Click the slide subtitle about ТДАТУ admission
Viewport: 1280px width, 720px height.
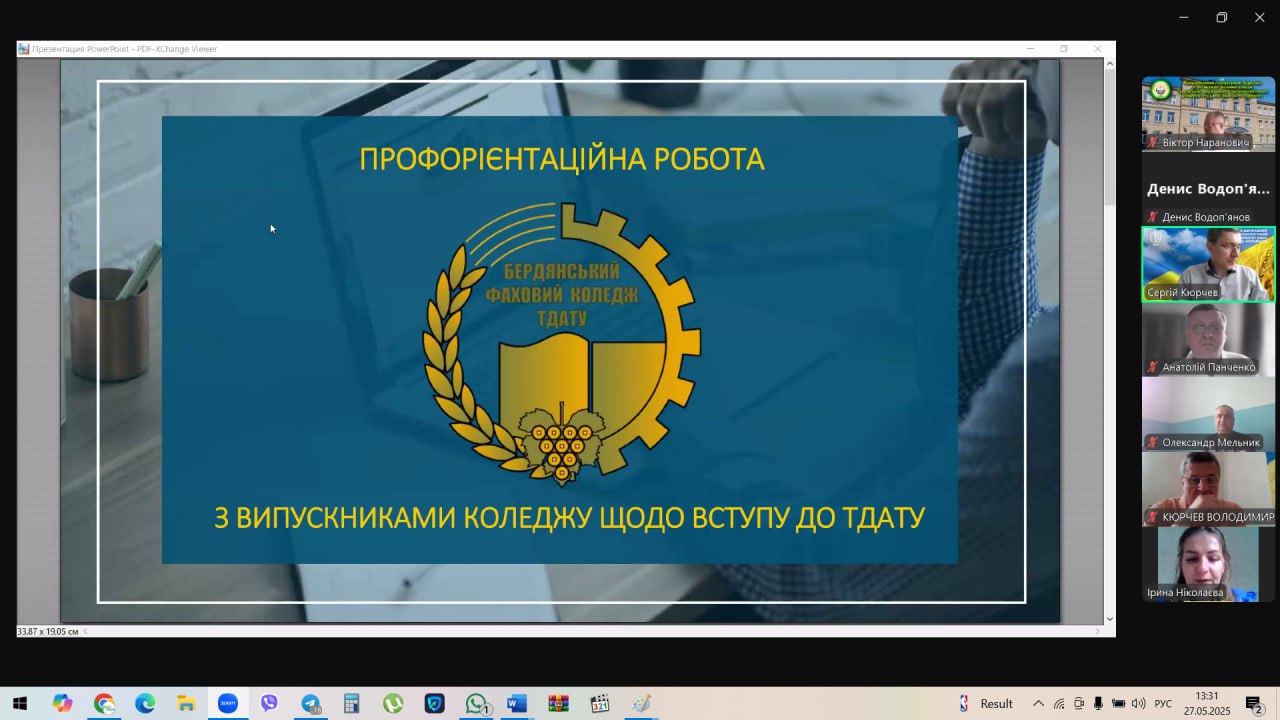569,518
